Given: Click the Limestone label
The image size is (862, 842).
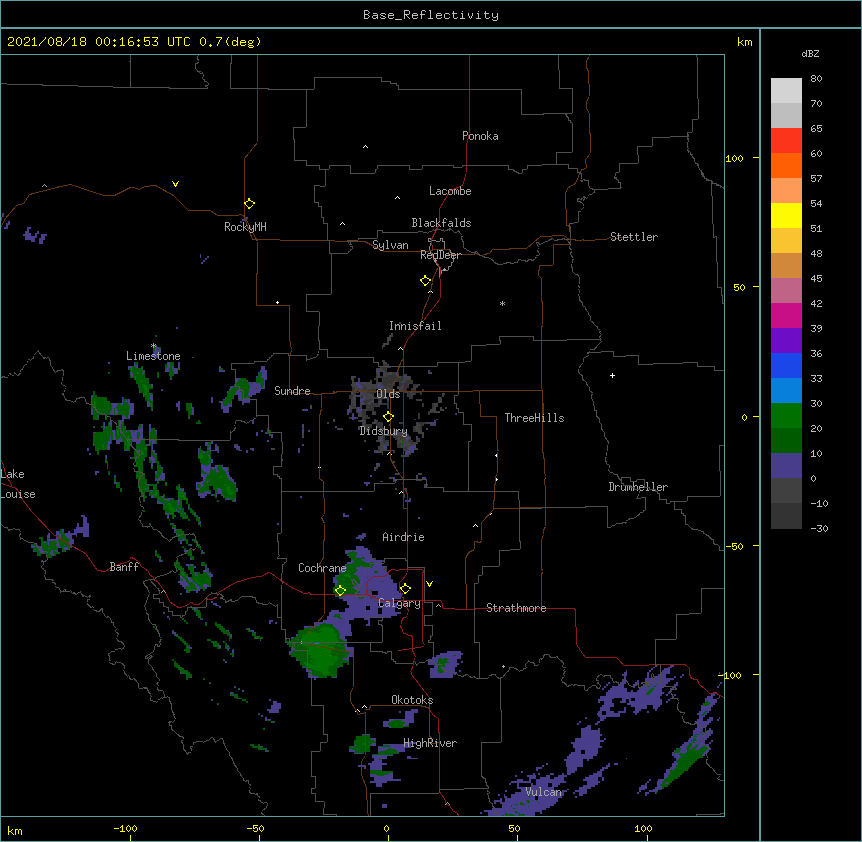Looking at the screenshot, I should 153,356.
